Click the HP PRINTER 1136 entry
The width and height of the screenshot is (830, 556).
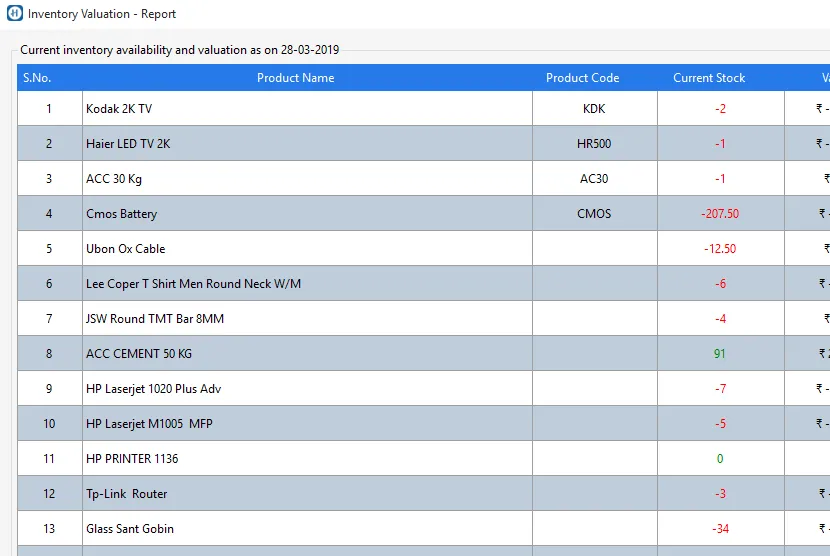click(x=132, y=459)
